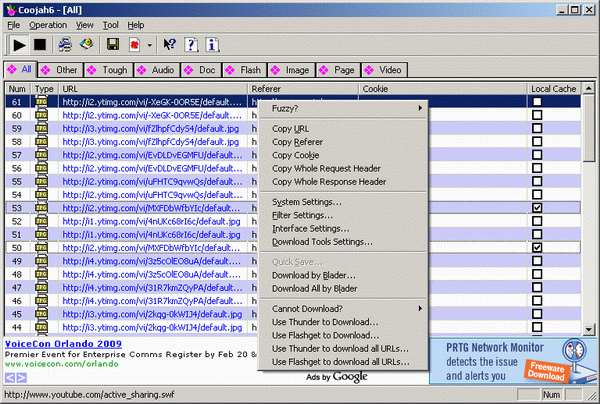Open the VoiceCon Orlando 2009 ad link
The width and height of the screenshot is (600, 404).
63,344
